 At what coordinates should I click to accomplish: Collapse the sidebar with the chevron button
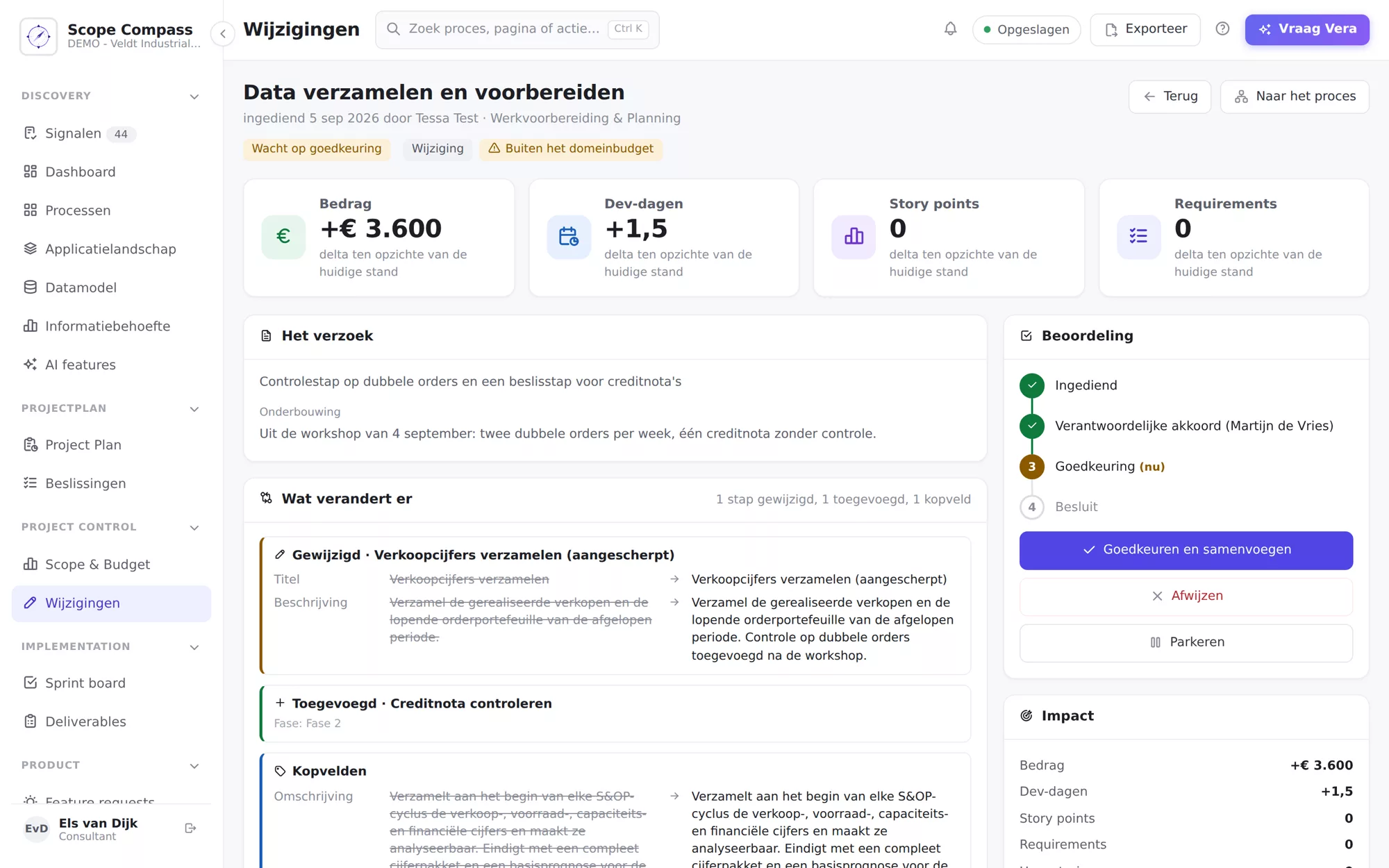point(223,33)
